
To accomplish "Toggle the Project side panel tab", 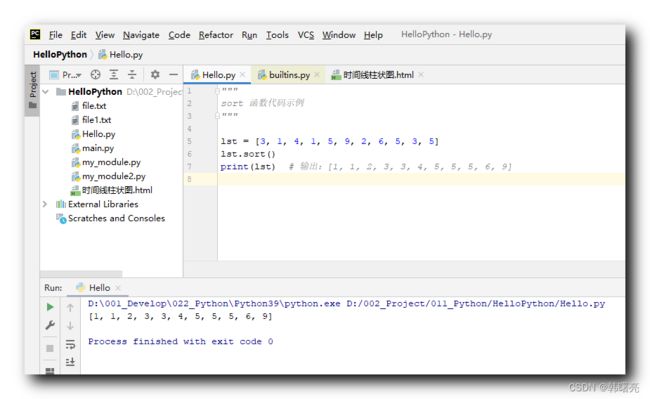I will tap(32, 90).
